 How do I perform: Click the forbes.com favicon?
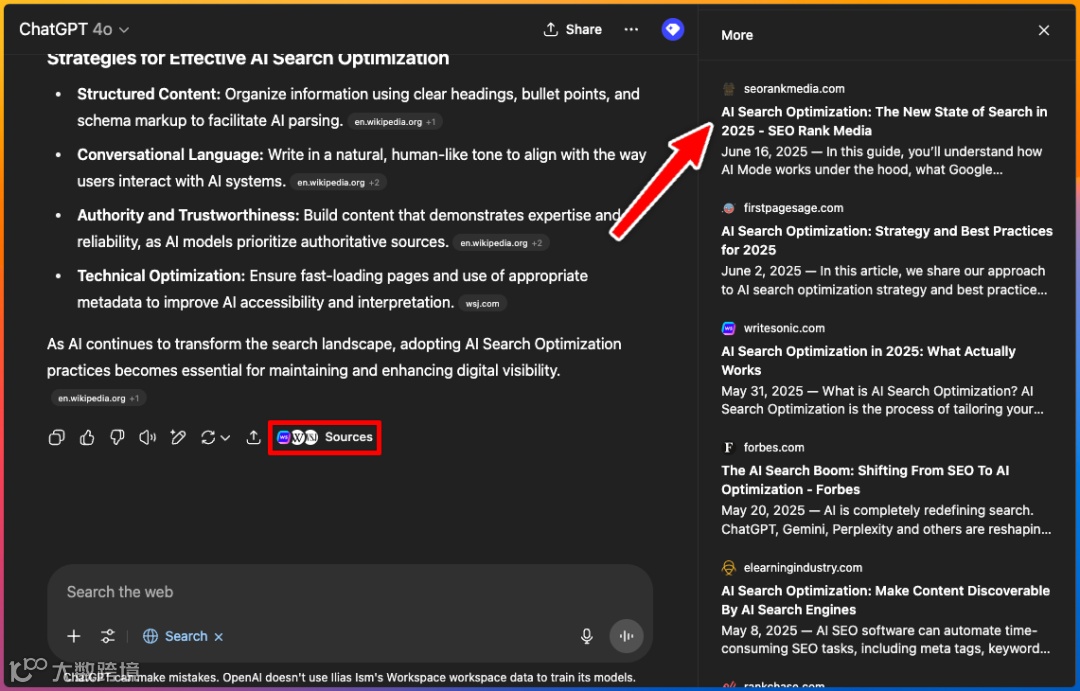[x=728, y=448]
